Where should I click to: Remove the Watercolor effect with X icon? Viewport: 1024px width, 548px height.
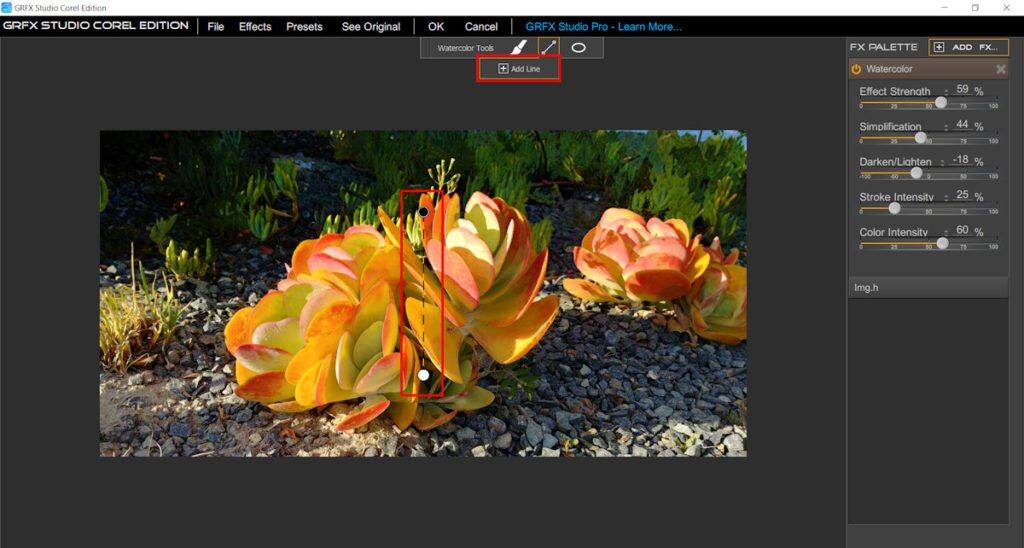pyautogui.click(x=1001, y=69)
